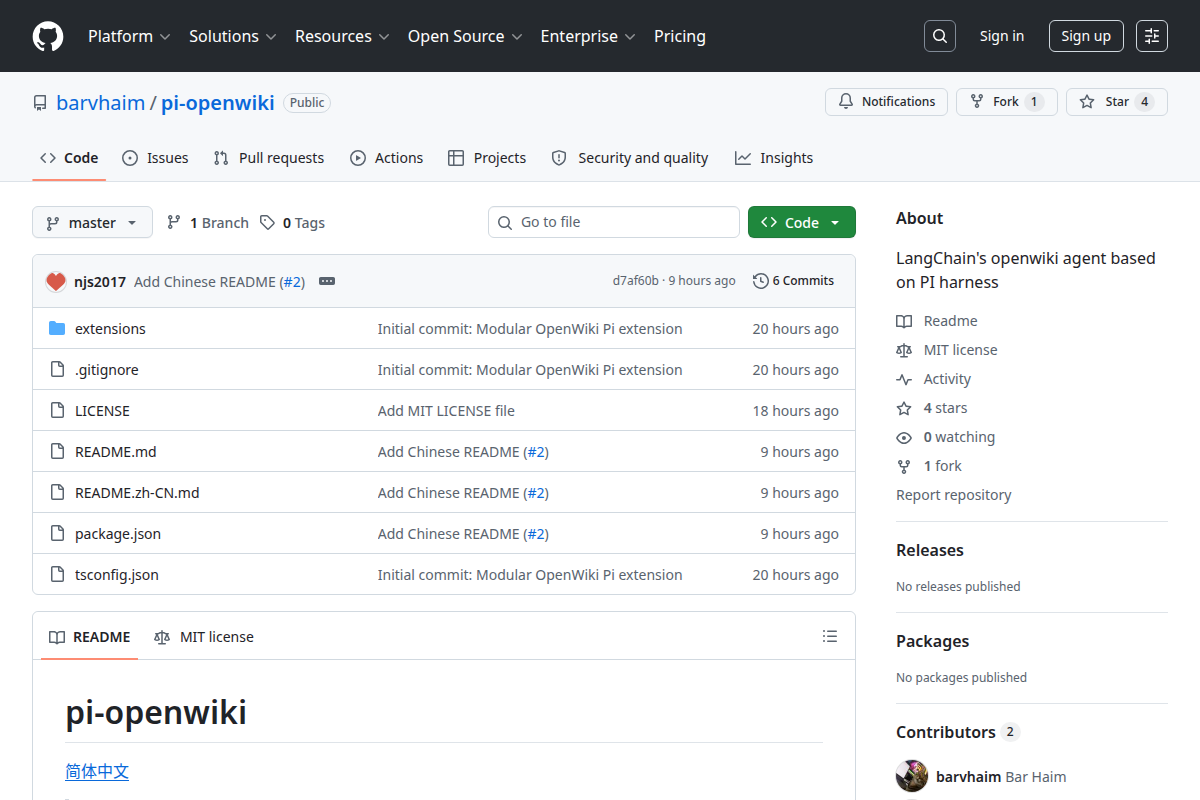The width and height of the screenshot is (1200, 800).
Task: Open Security and quality tab
Action: click(630, 158)
